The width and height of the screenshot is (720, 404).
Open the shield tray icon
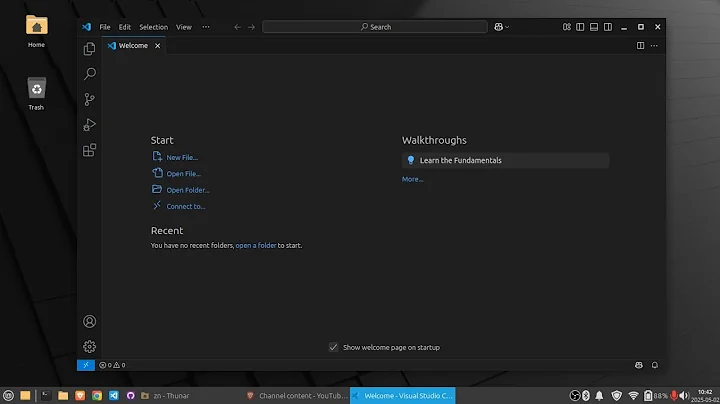617,395
